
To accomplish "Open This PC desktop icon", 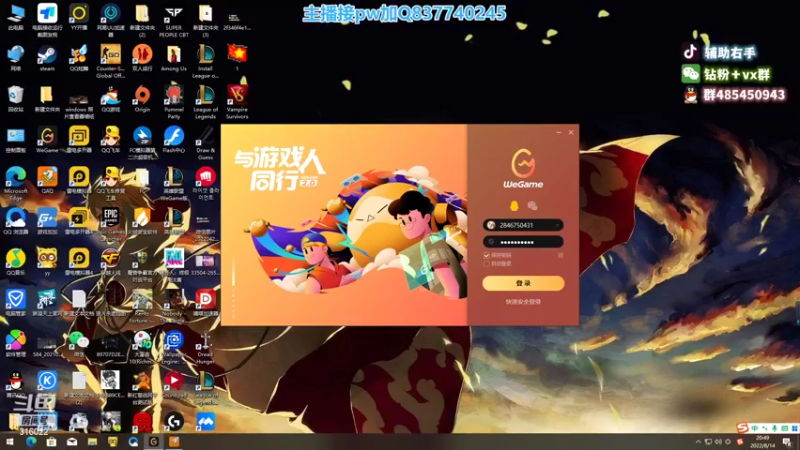I will point(15,17).
